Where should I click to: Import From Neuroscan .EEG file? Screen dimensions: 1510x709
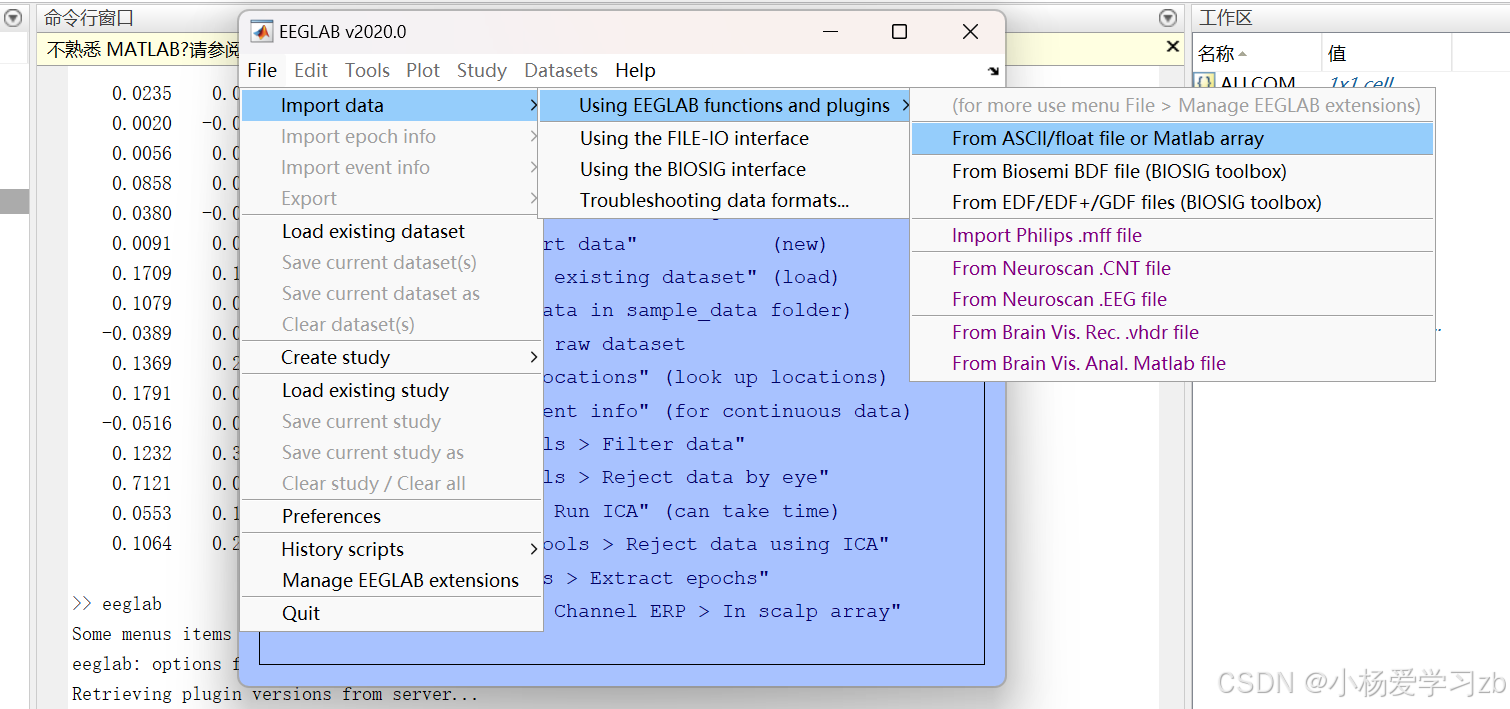point(1172,299)
